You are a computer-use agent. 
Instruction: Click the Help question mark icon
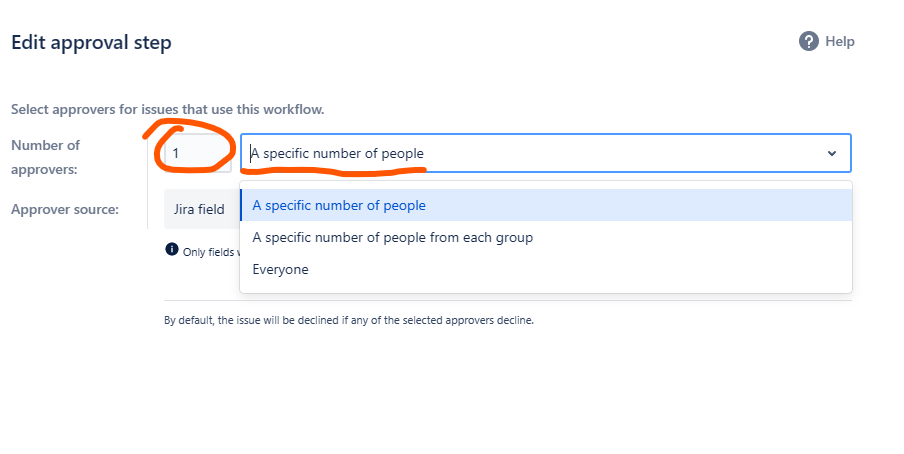[x=808, y=42]
